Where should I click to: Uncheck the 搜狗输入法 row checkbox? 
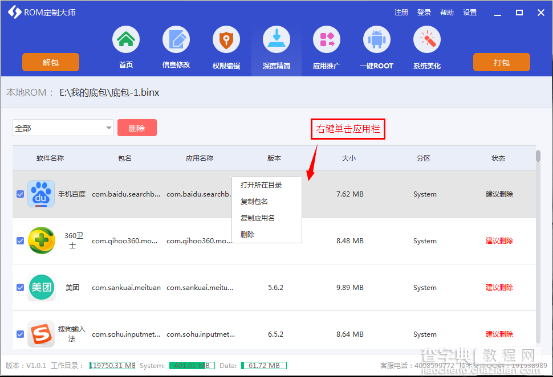pyautogui.click(x=20, y=334)
